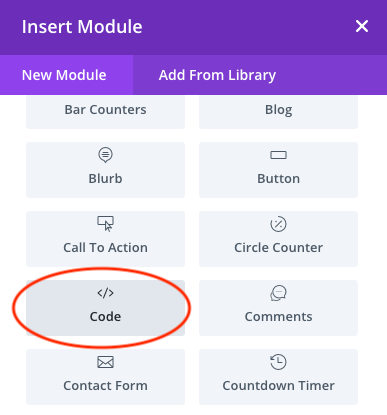Click the Blurb speech bubble icon
387x415 pixels.
105,155
